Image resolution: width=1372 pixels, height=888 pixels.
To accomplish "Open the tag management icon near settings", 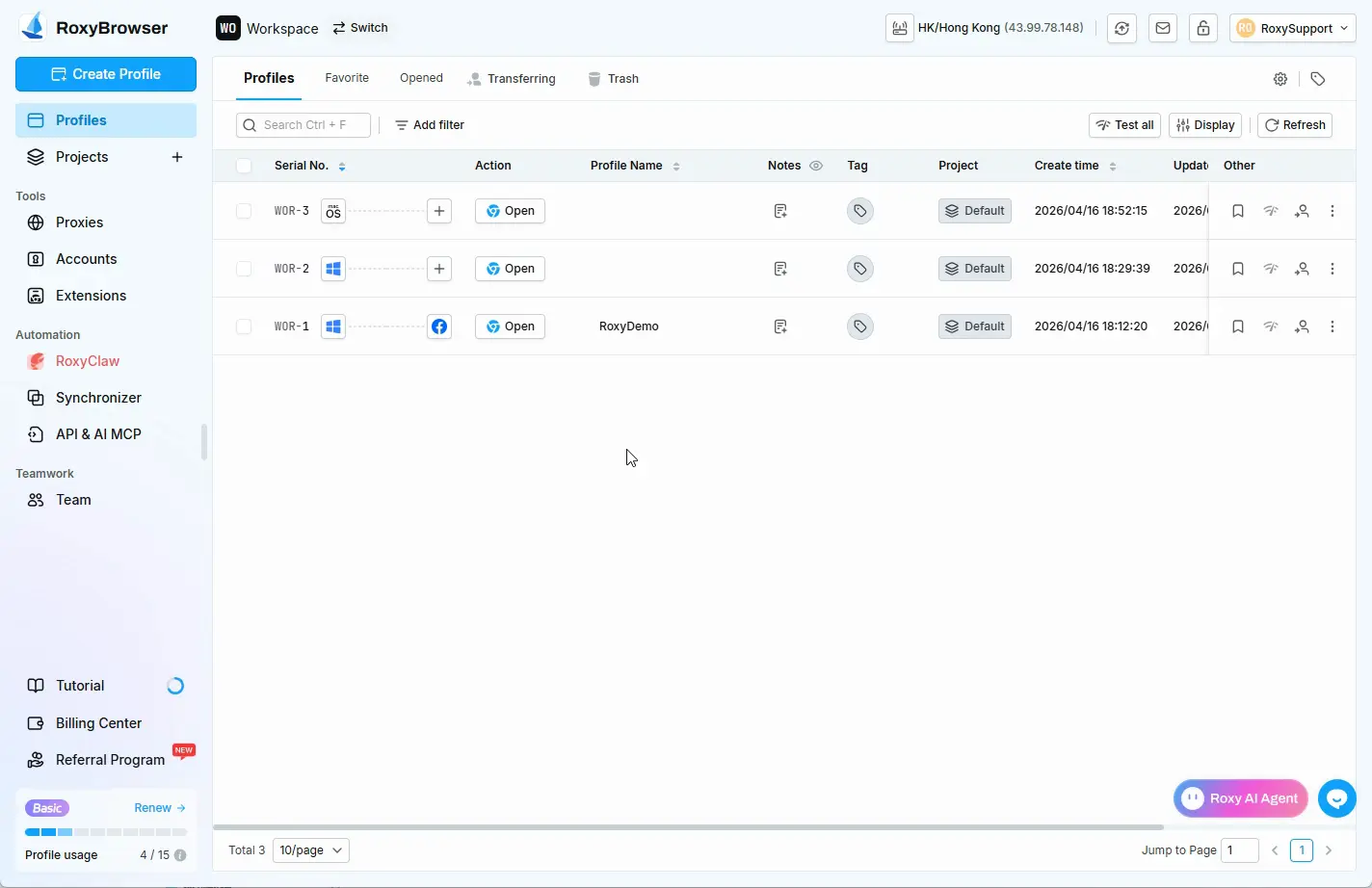I will (1318, 79).
